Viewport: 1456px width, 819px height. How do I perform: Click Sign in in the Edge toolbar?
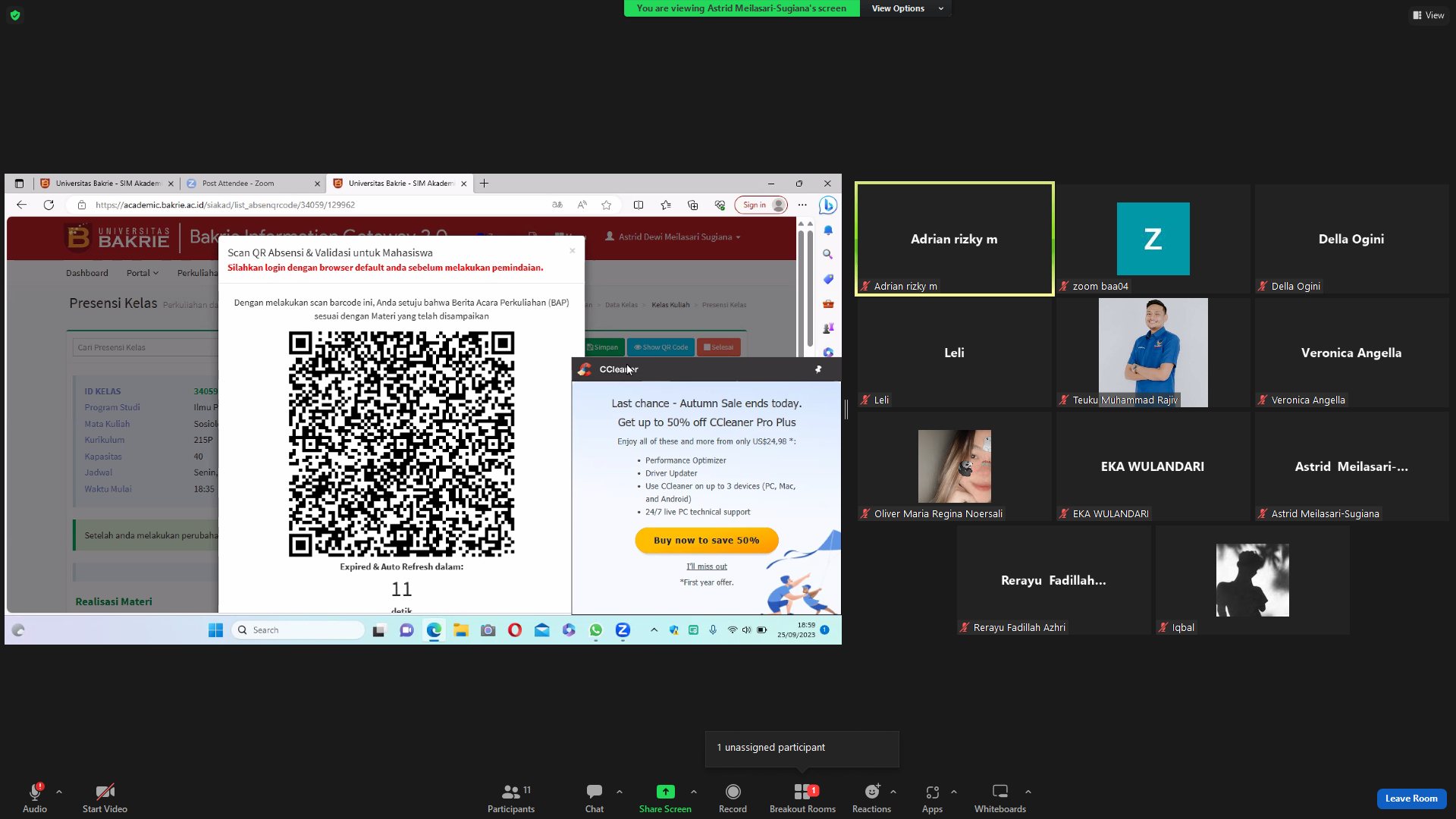point(761,205)
